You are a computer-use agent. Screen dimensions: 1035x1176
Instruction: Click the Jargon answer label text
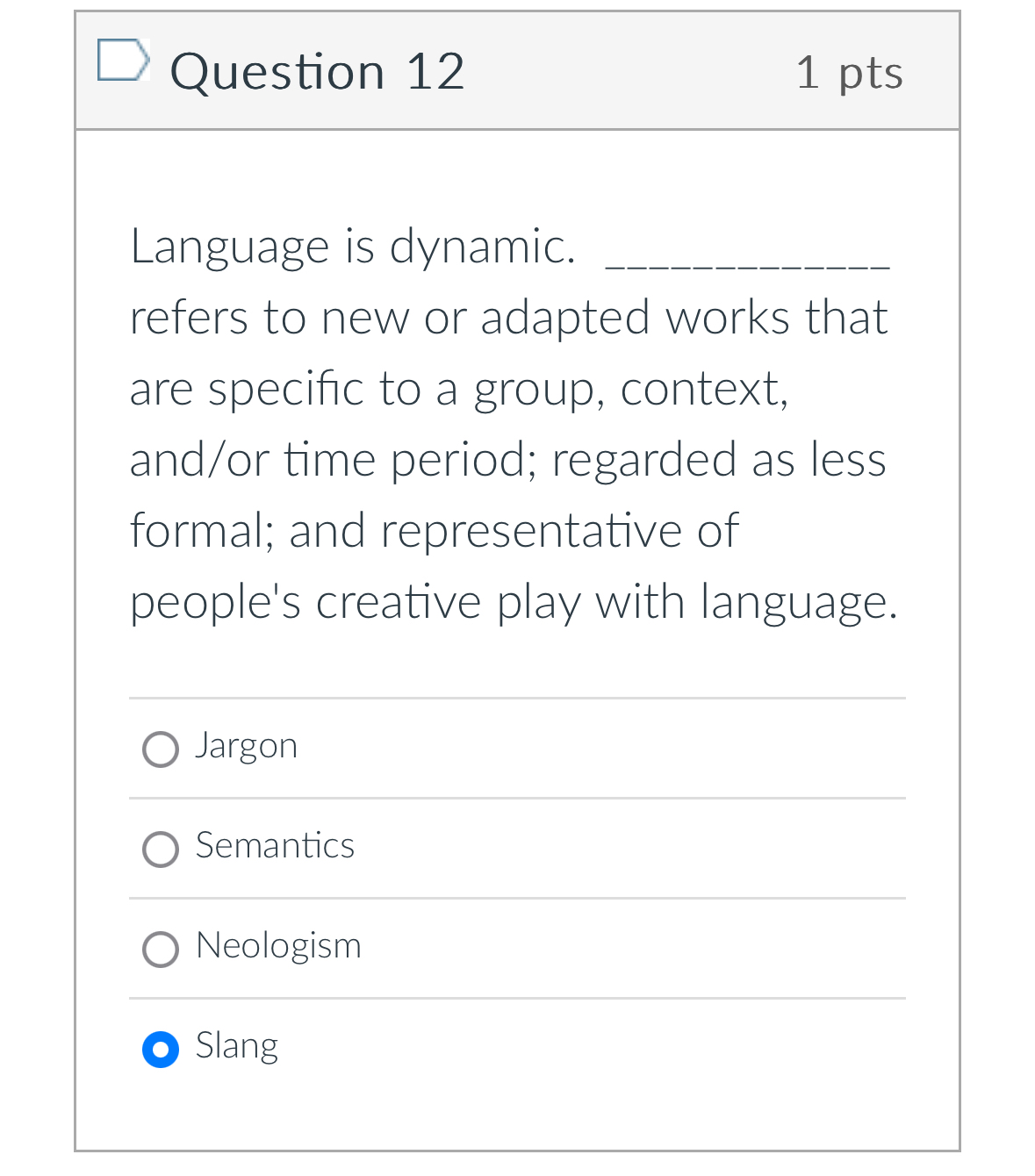pyautogui.click(x=247, y=747)
